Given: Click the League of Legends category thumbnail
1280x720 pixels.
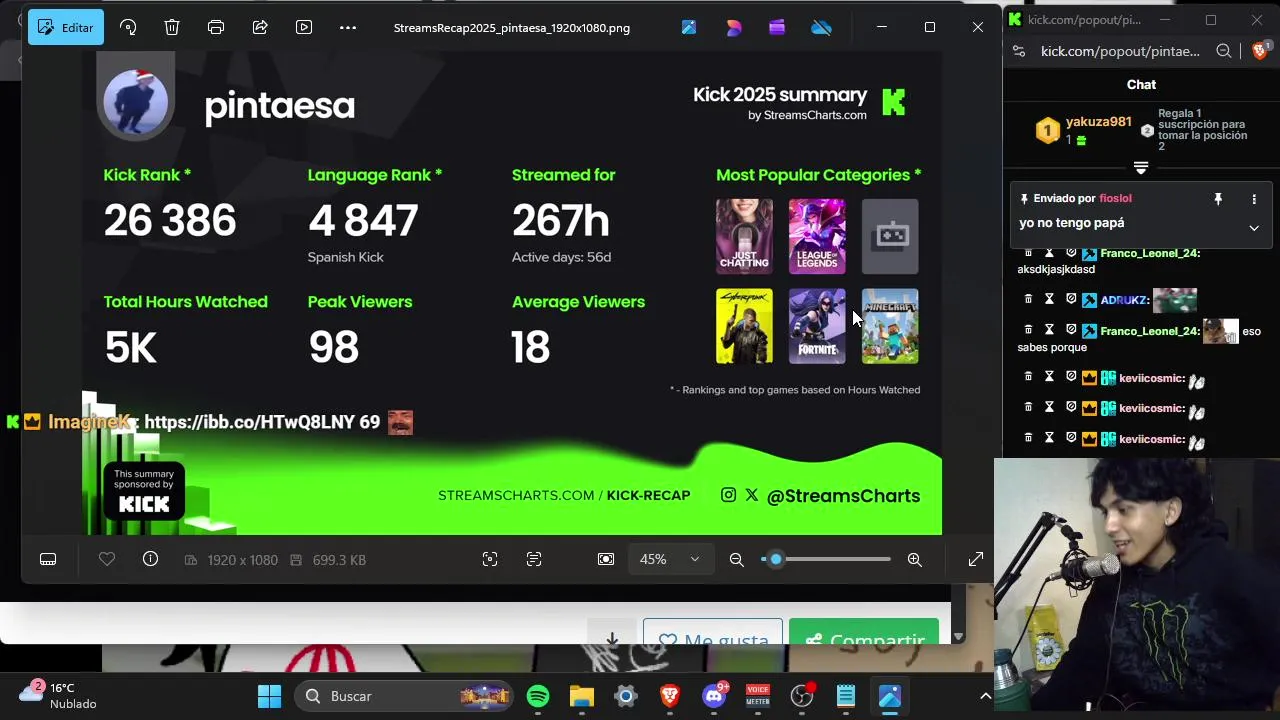Looking at the screenshot, I should pos(817,236).
